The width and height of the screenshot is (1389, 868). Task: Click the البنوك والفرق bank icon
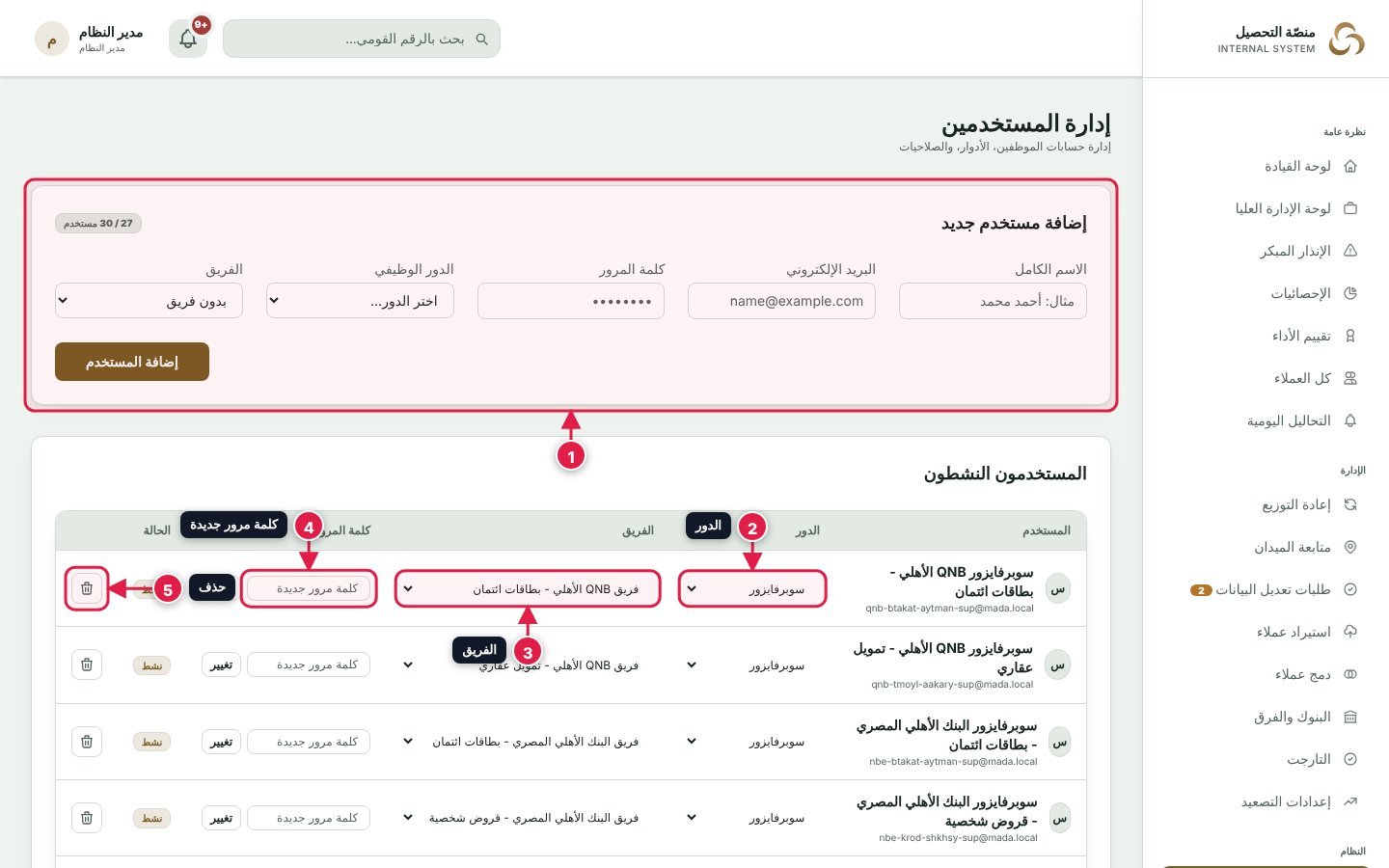[1350, 717]
